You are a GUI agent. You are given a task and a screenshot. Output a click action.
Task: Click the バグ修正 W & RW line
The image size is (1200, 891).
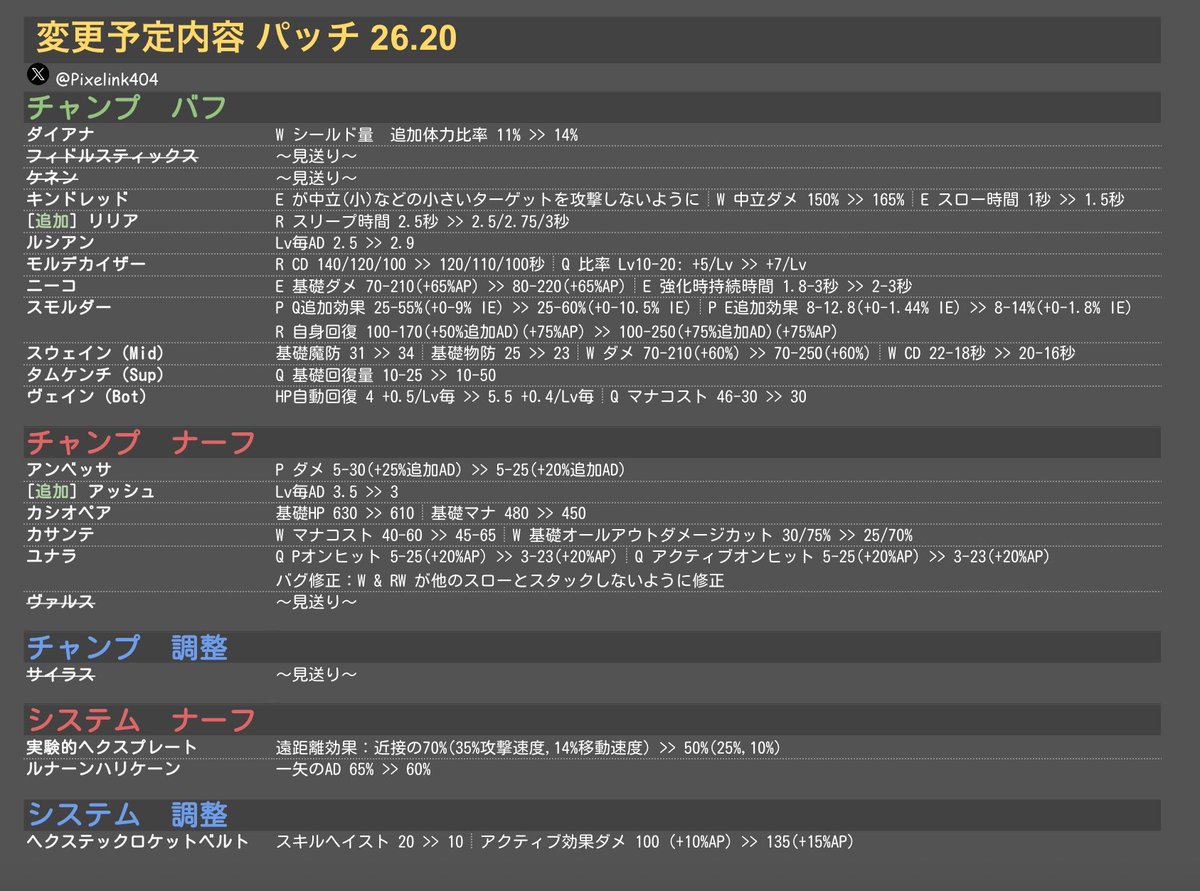tap(500, 580)
